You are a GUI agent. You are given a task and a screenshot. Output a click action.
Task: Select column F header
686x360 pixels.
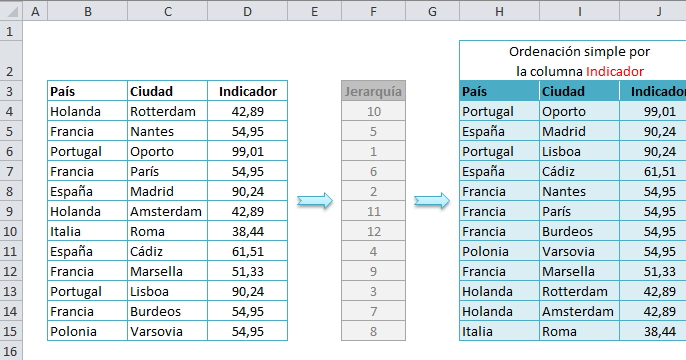373,11
